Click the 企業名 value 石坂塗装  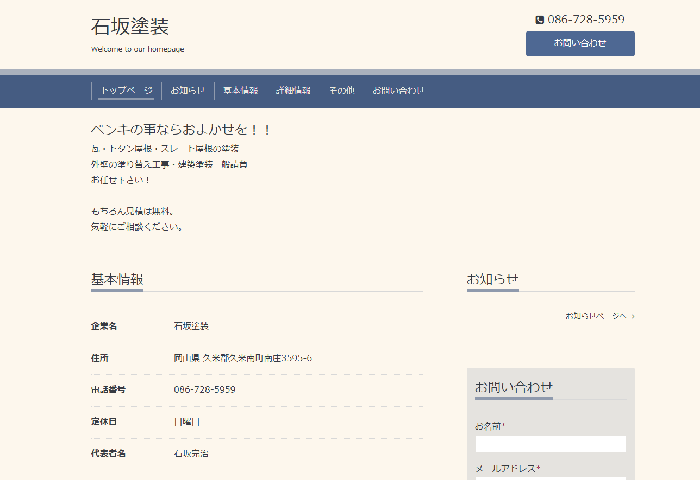point(191,326)
